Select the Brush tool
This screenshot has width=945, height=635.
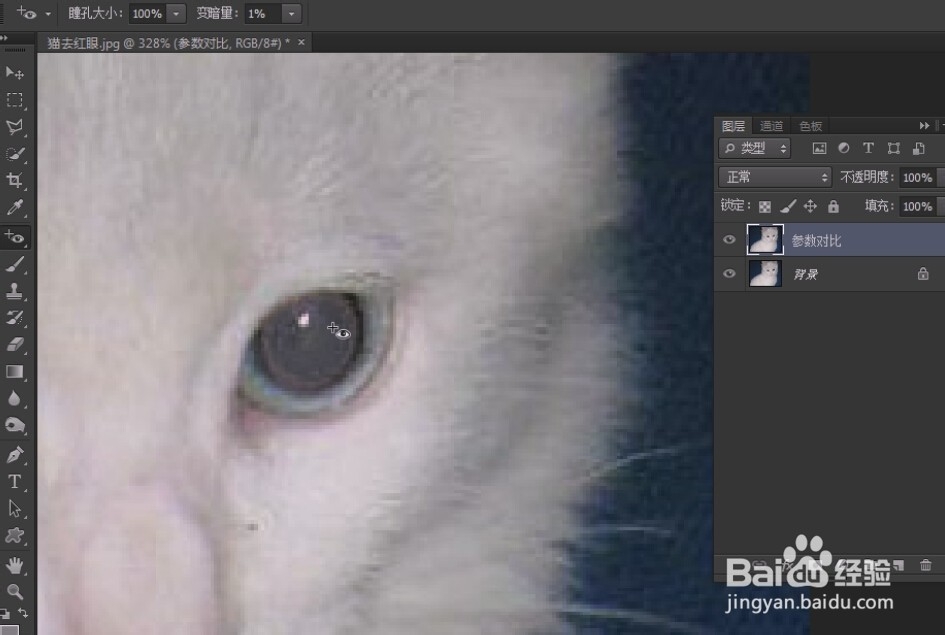coord(14,264)
